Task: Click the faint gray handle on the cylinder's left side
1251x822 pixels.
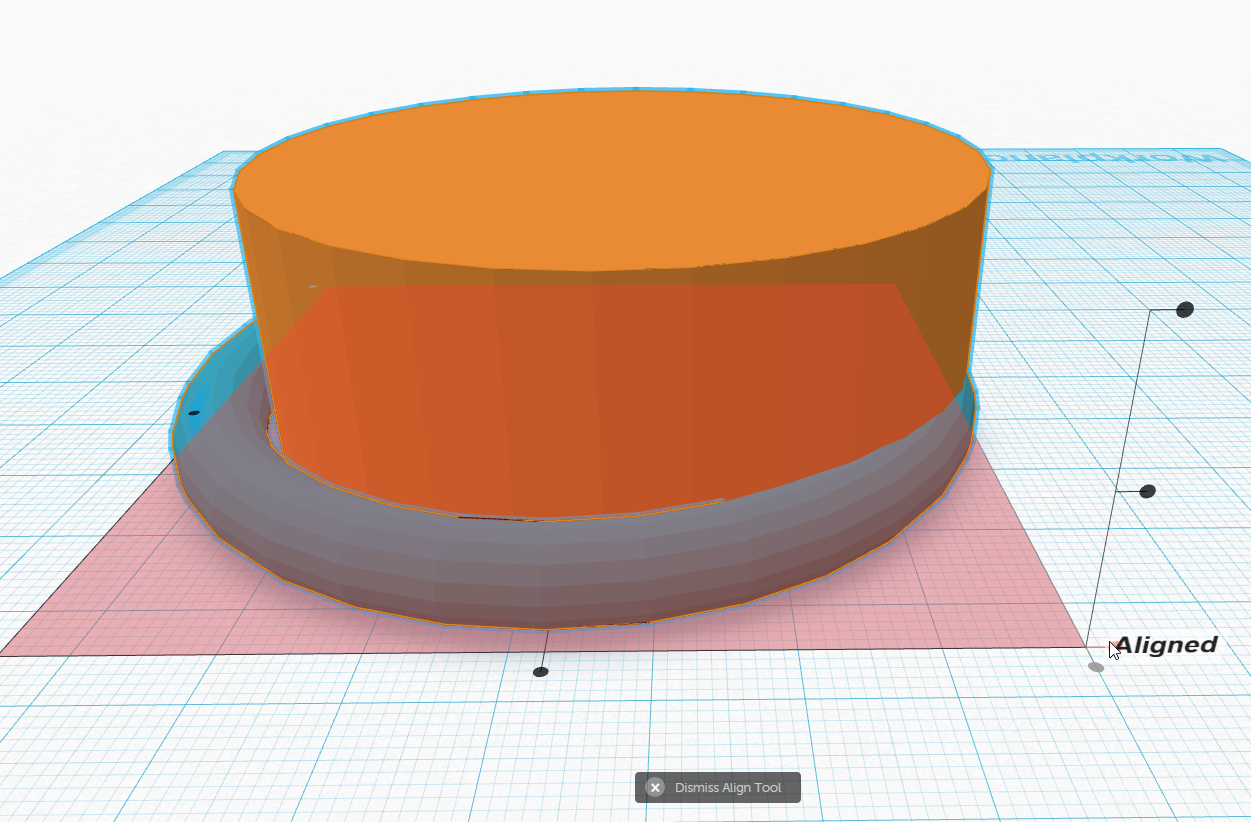Action: click(313, 286)
